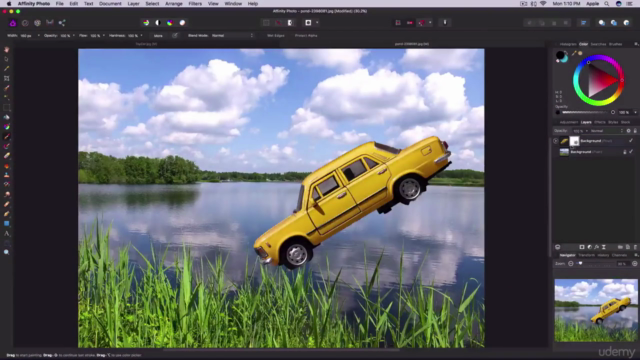Toggle layer lock icon beside blend mode
640x360 pixels.
[635, 131]
